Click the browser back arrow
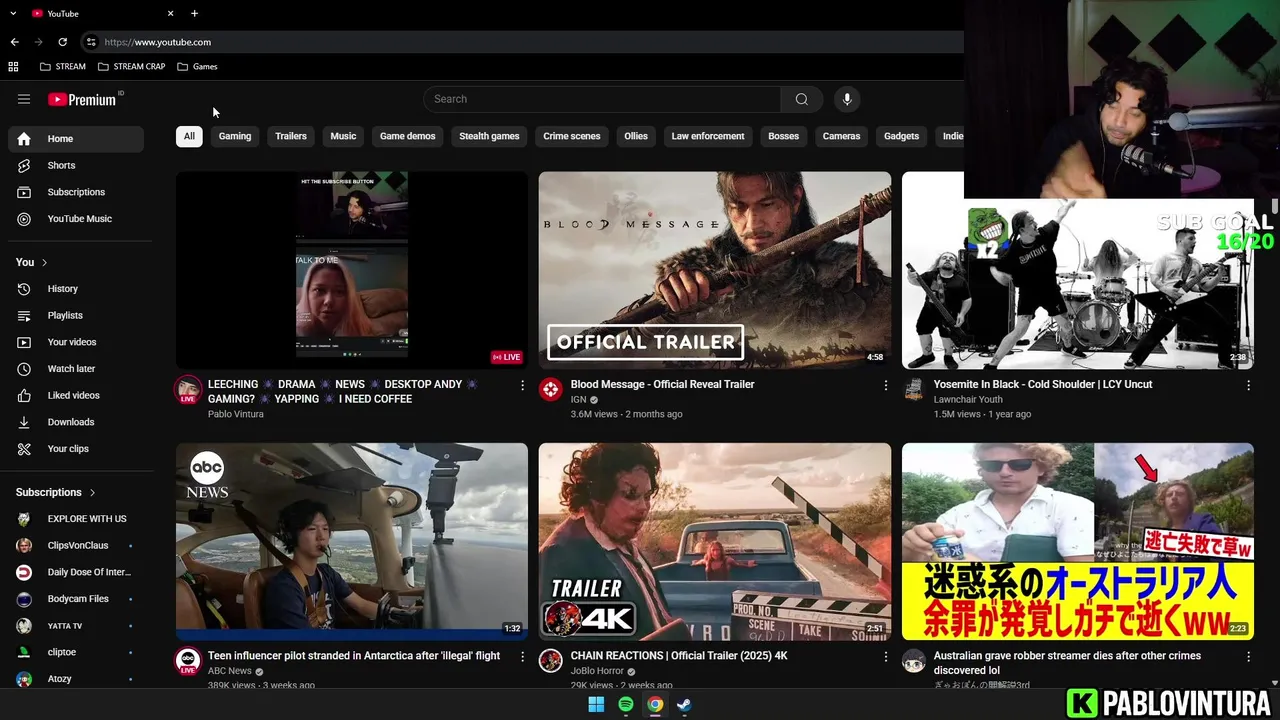This screenshot has height=720, width=1280. 14,42
